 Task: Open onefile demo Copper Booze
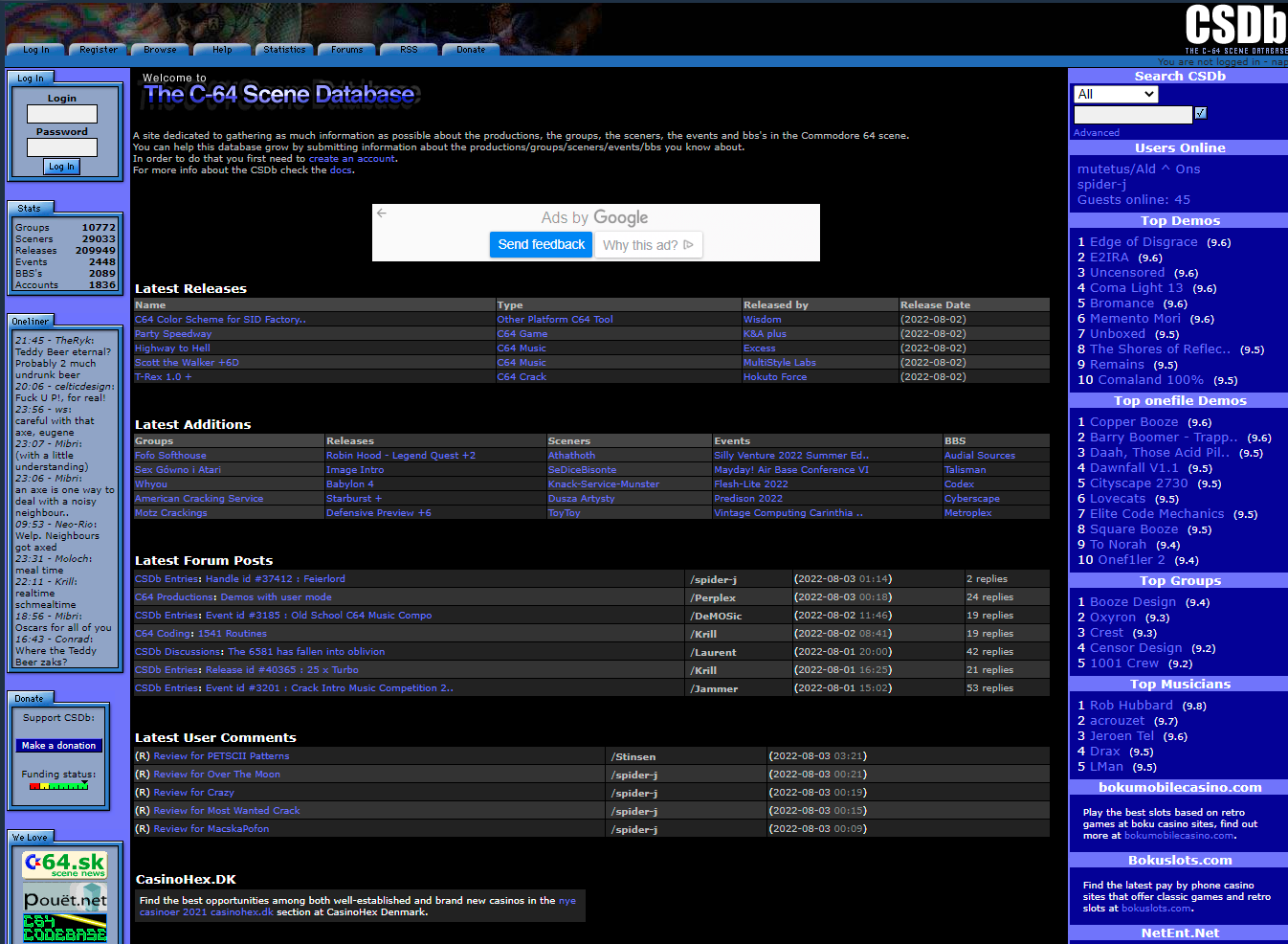click(1134, 422)
